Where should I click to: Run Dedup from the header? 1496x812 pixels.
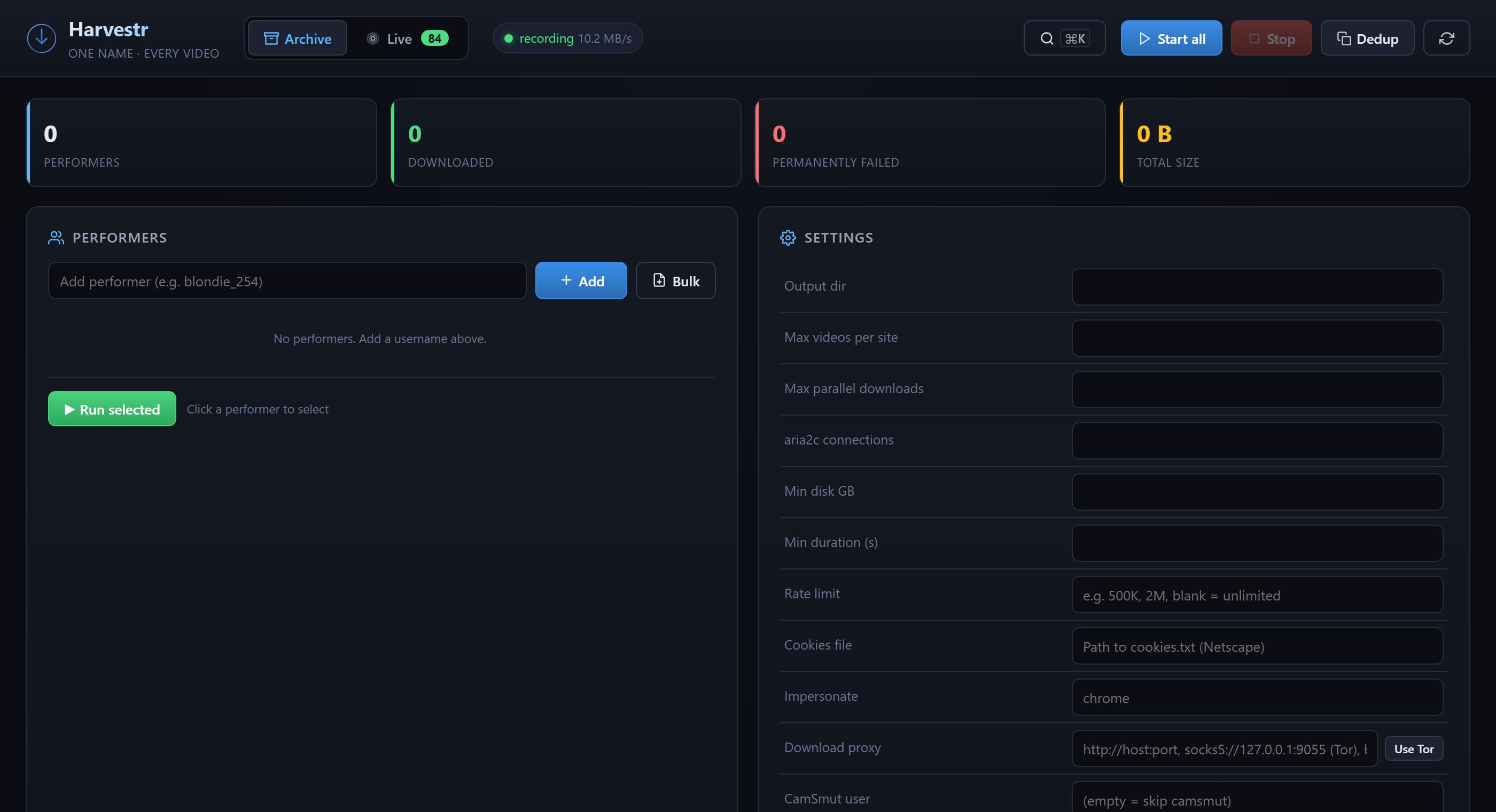point(1367,38)
